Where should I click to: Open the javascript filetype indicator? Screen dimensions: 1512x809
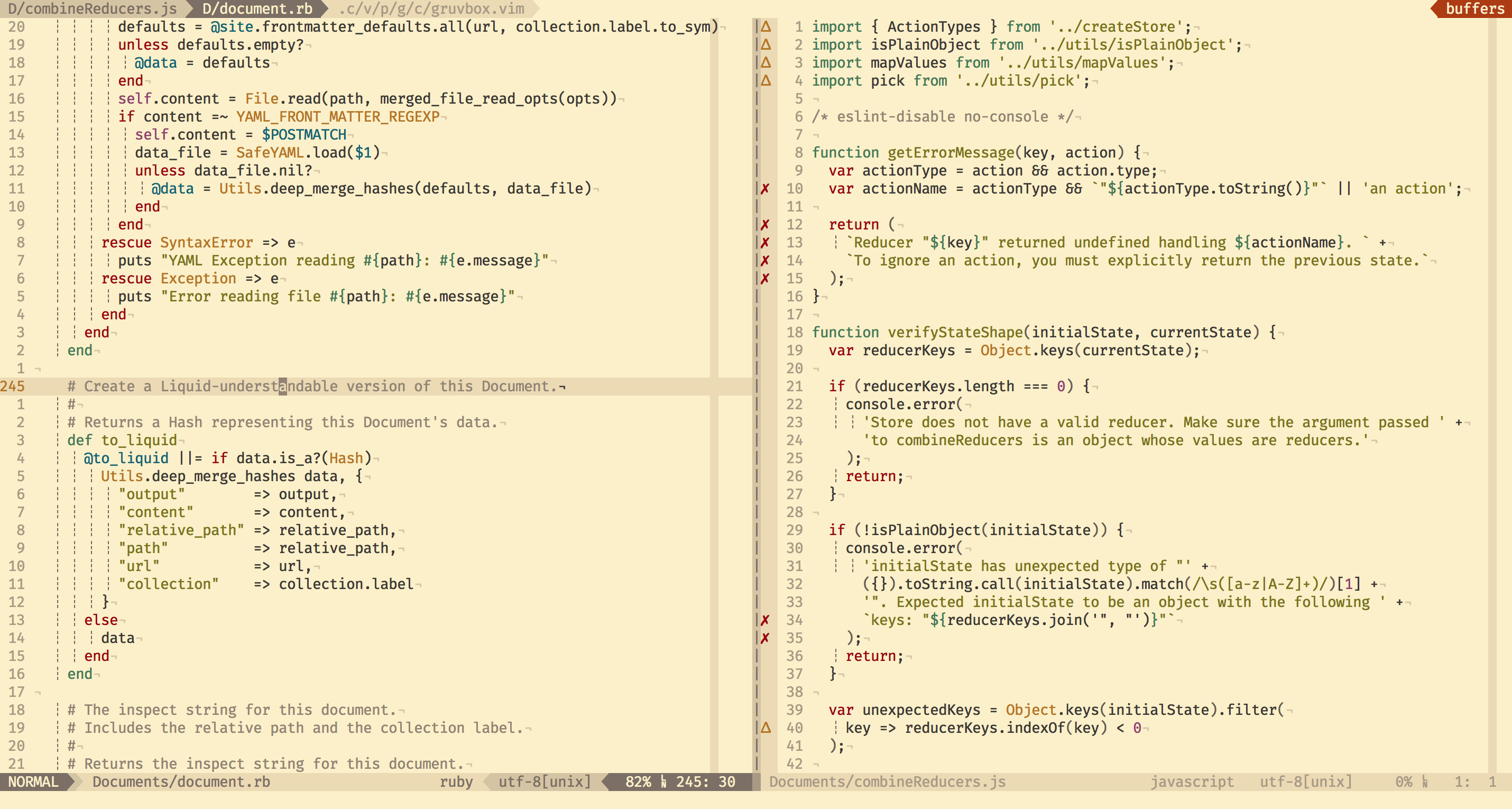[x=1193, y=782]
